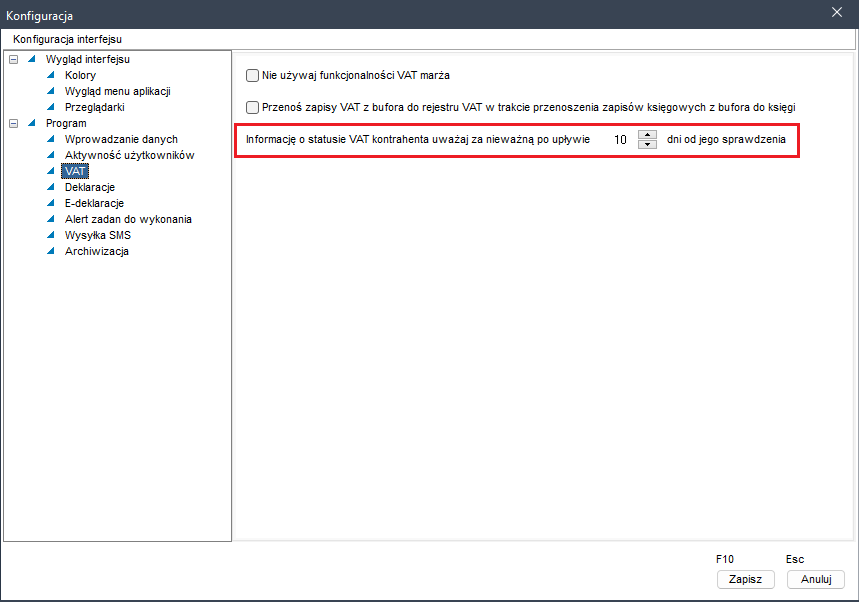
Task: Select the VAT tree item
Action: pyautogui.click(x=74, y=171)
